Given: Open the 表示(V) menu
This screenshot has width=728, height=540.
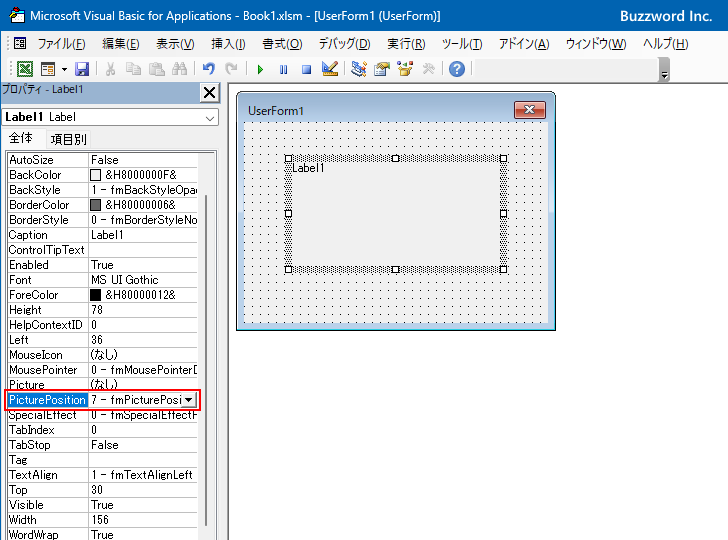Looking at the screenshot, I should 175,44.
